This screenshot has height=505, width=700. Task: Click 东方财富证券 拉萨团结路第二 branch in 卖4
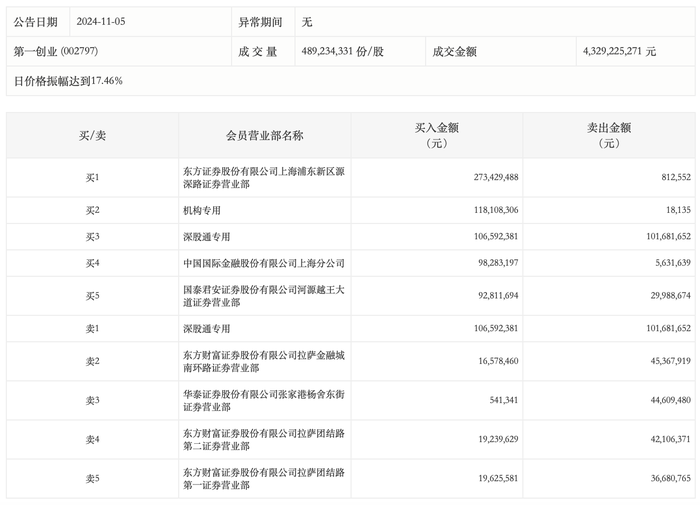coord(256,439)
